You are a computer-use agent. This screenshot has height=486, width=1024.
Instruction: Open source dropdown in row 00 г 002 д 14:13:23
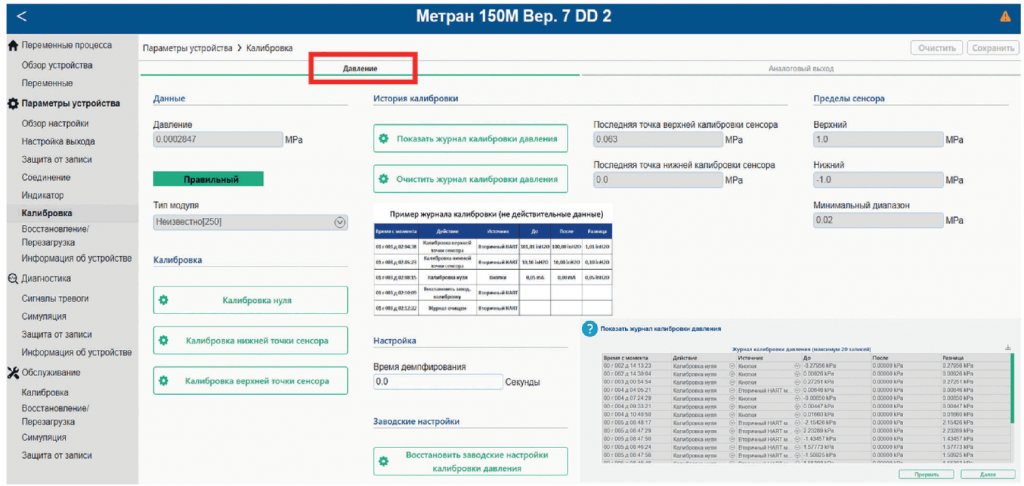tap(797, 366)
